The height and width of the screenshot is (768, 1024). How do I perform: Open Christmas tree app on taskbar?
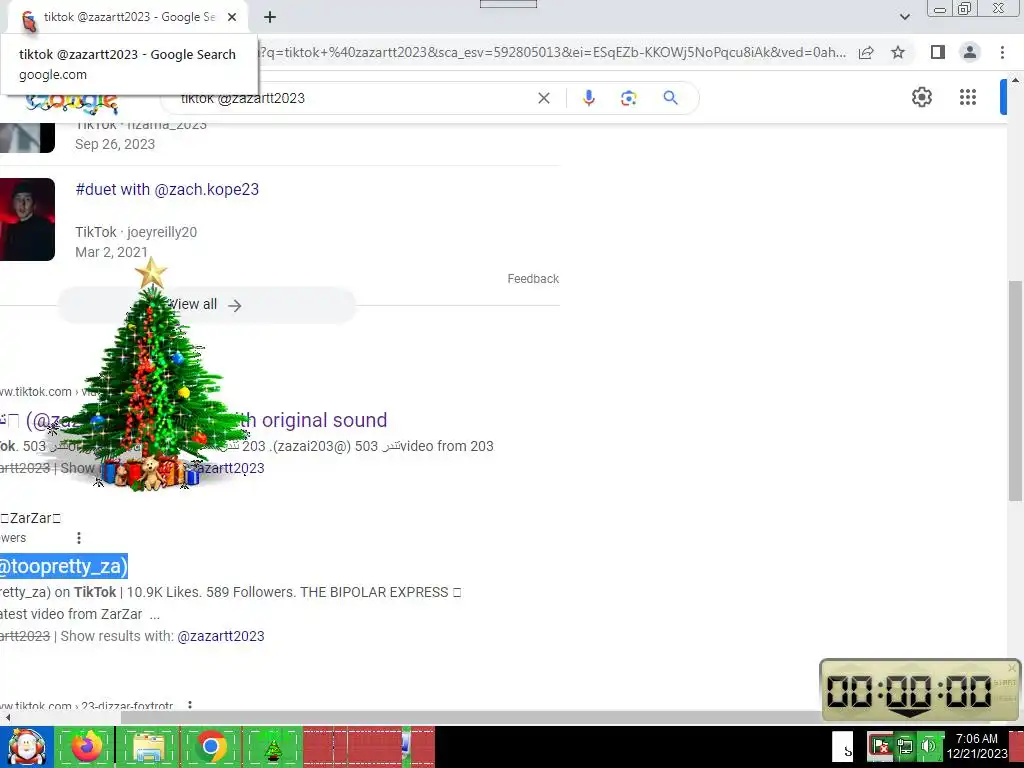[x=272, y=747]
